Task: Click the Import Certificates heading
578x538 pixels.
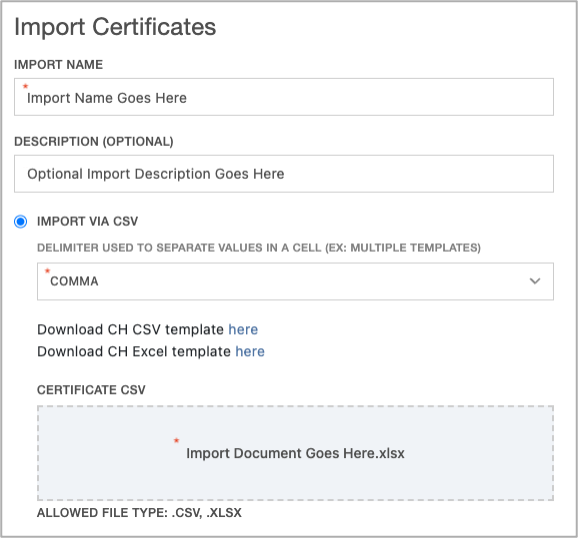Action: point(115,27)
